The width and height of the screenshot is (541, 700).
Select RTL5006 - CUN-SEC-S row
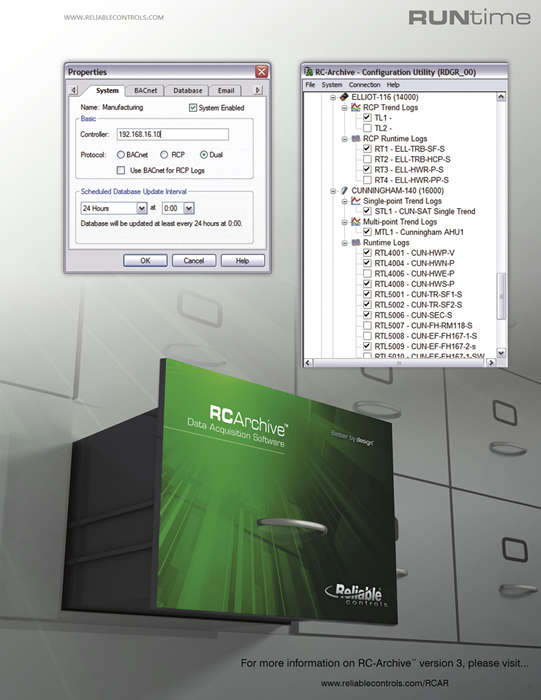pos(413,315)
